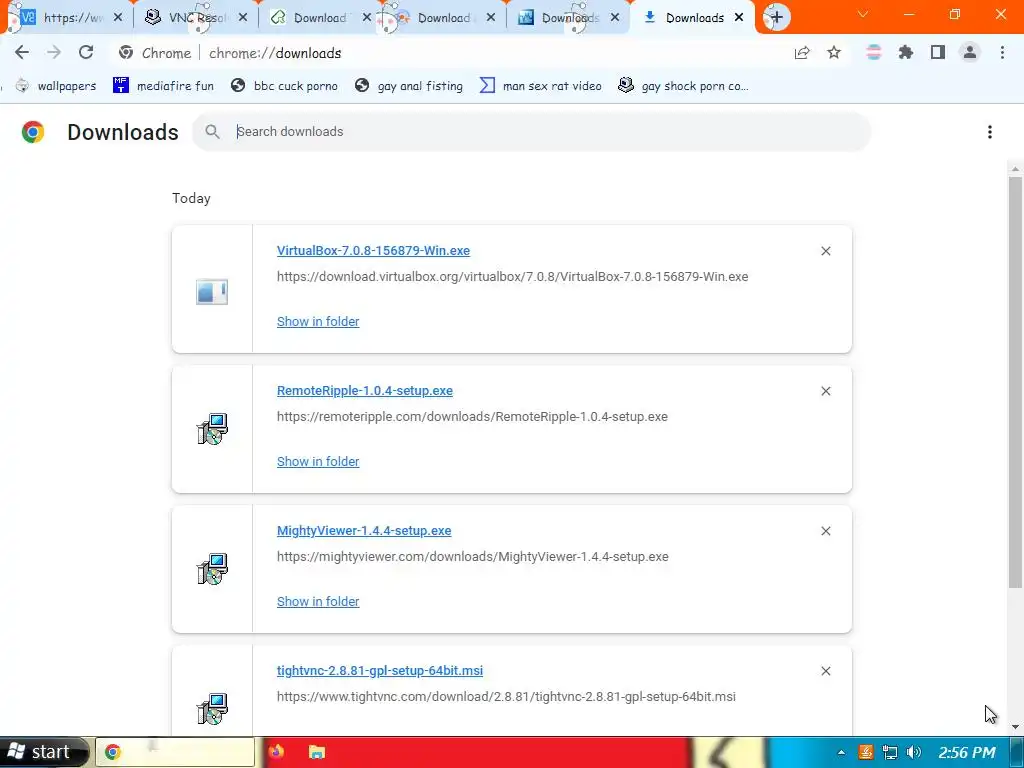Show hidden system tray icons
Screen dimensions: 1024x768
click(x=840, y=752)
